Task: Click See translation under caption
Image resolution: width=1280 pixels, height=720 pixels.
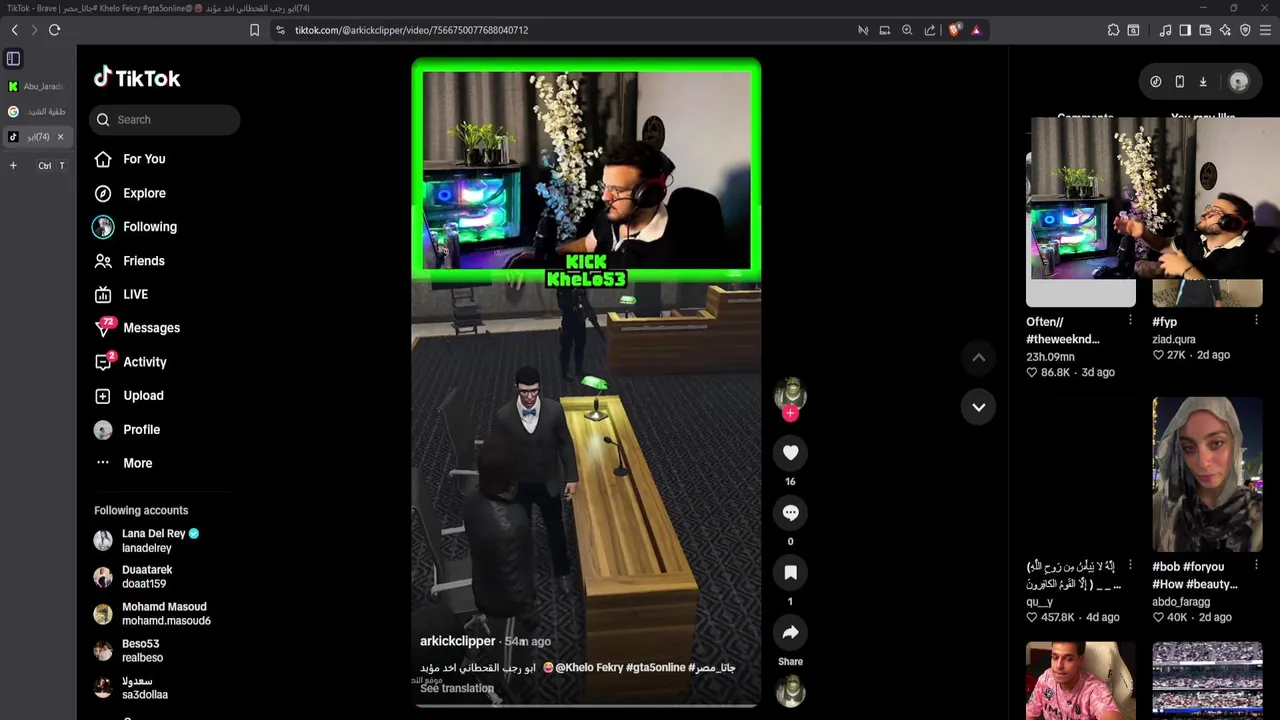Action: pyautogui.click(x=457, y=688)
